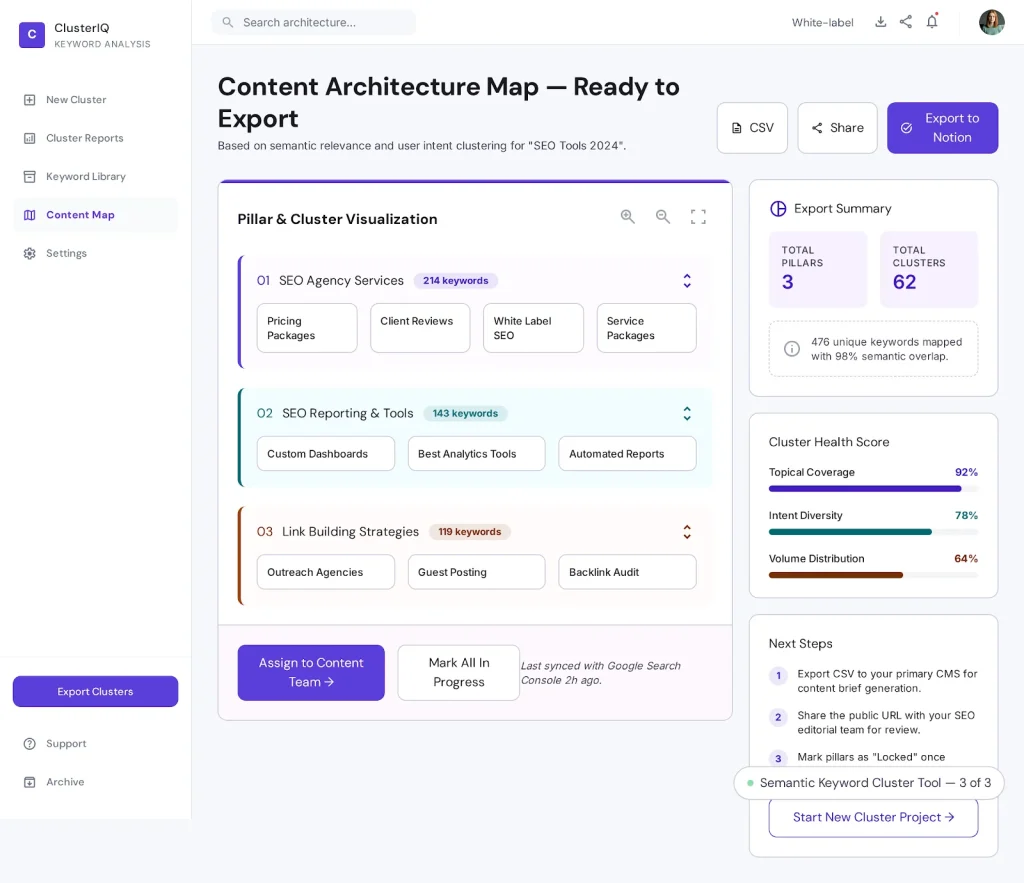This screenshot has height=883, width=1024.
Task: Zoom in on the visualization
Action: [628, 217]
